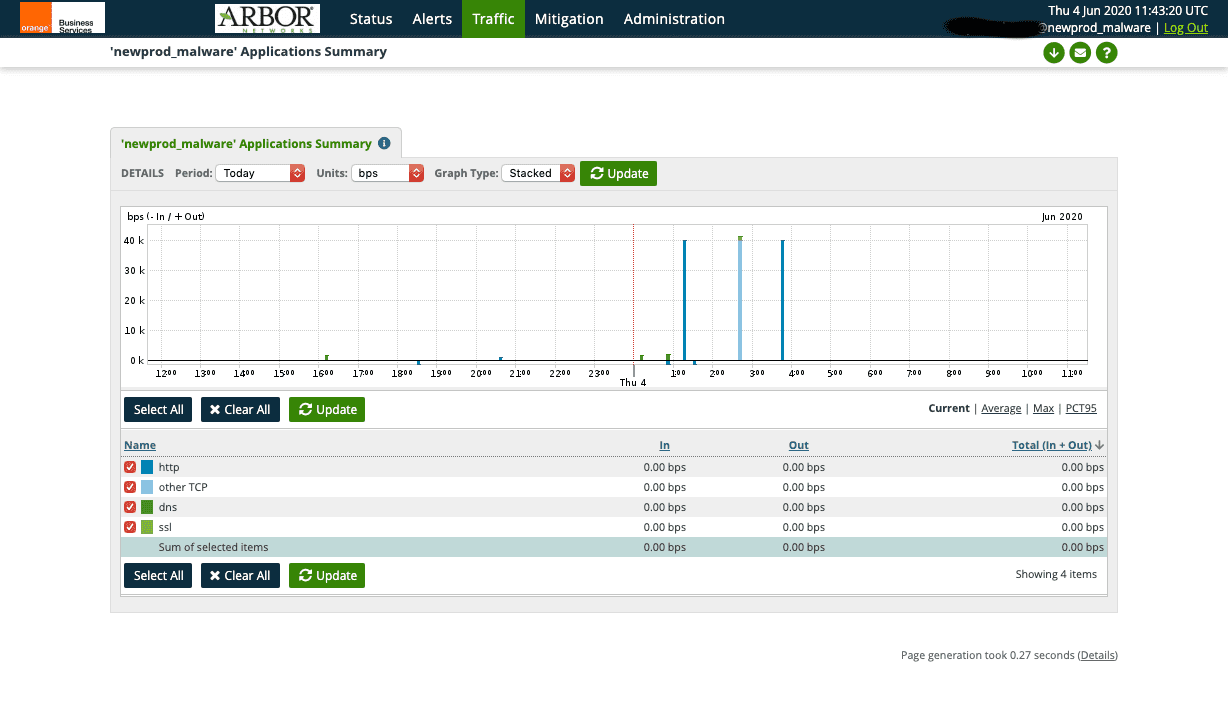
Task: Click the Current view label
Action: point(949,408)
